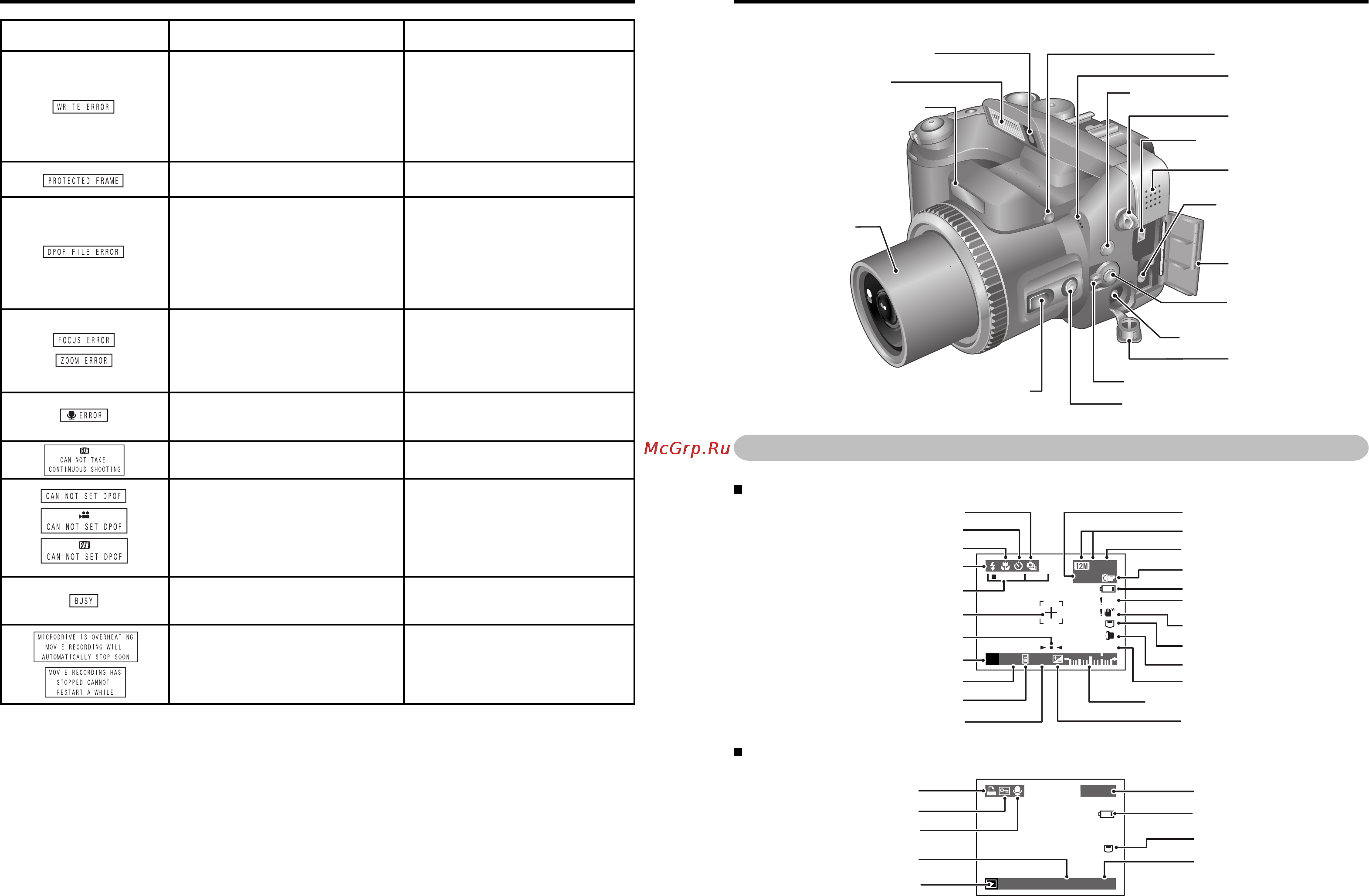Click the playback arrow icon in the black box
This screenshot has width=1369, height=896.
(991, 884)
